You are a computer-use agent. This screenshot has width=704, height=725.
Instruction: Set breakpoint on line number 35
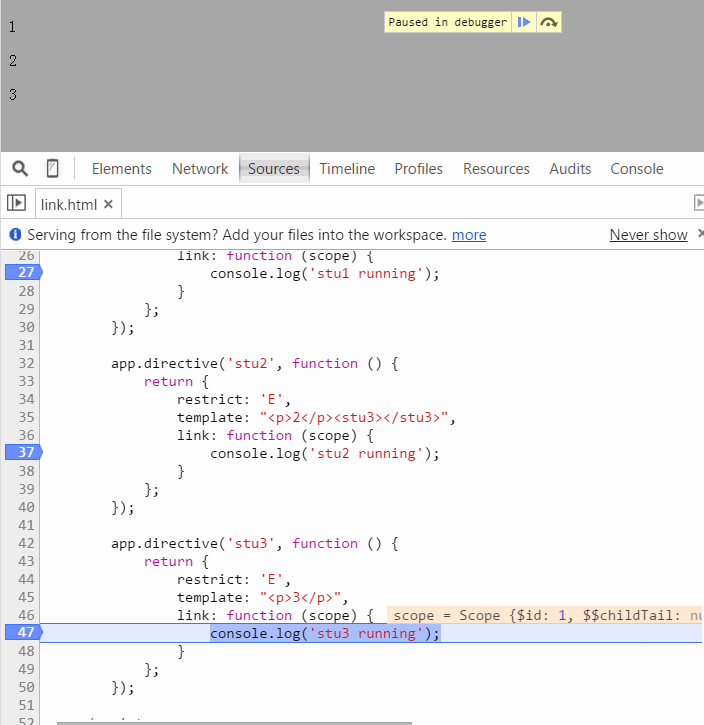(x=26, y=418)
